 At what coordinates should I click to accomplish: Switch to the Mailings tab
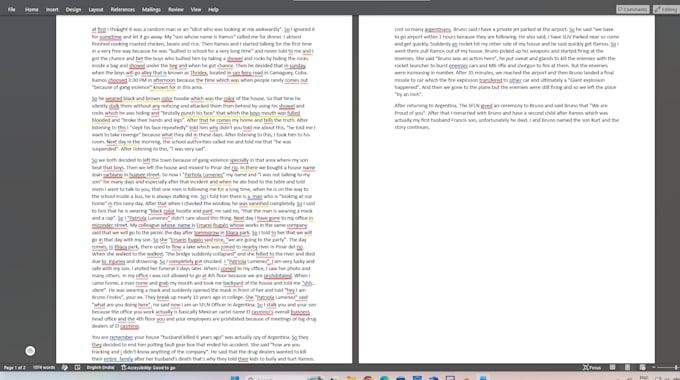[151, 10]
